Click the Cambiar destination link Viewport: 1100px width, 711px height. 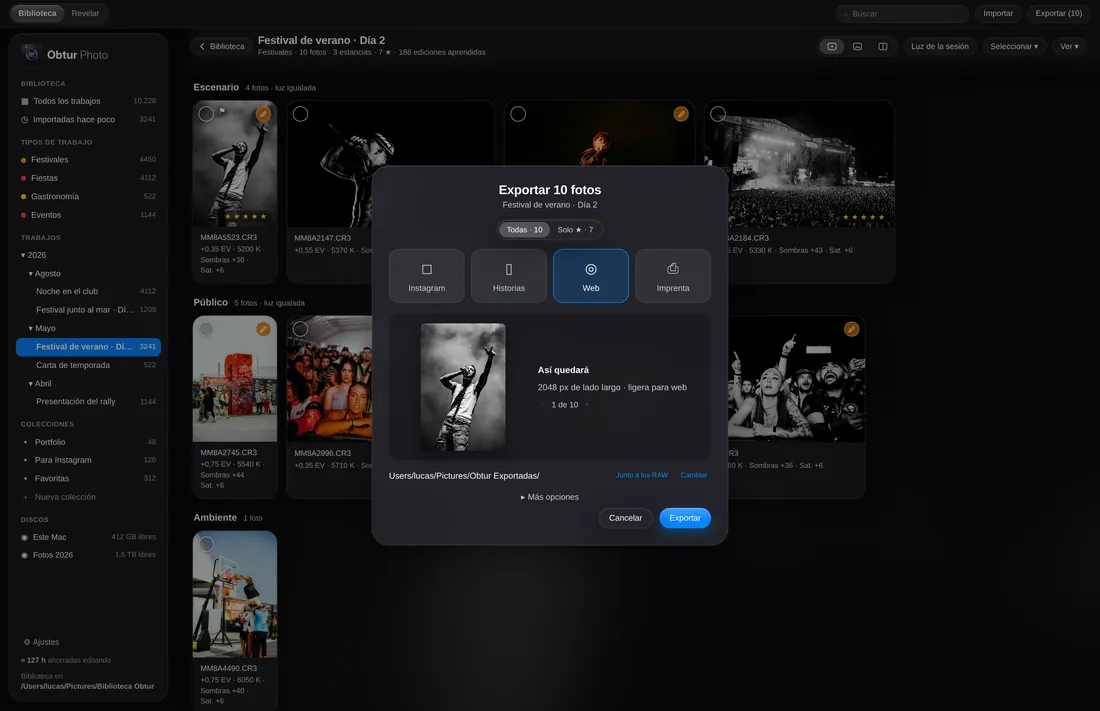coord(694,475)
